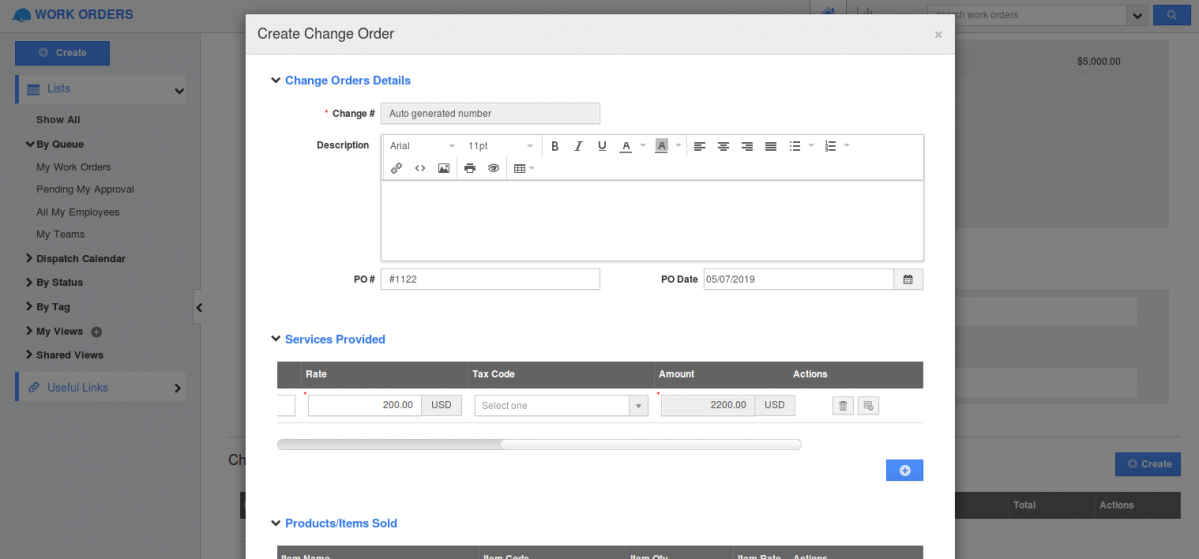
Task: Insert an image into the description
Action: coord(444,169)
